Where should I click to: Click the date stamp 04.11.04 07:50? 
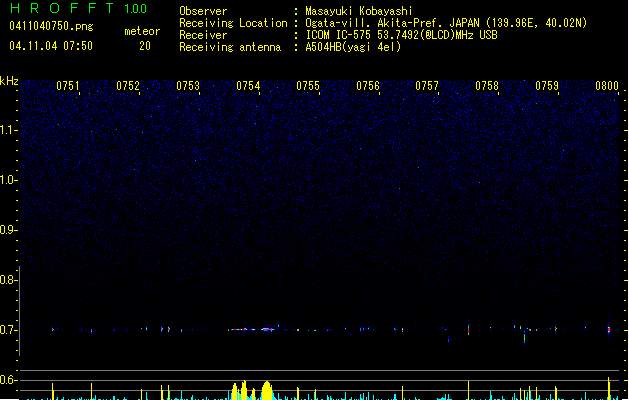click(x=51, y=46)
